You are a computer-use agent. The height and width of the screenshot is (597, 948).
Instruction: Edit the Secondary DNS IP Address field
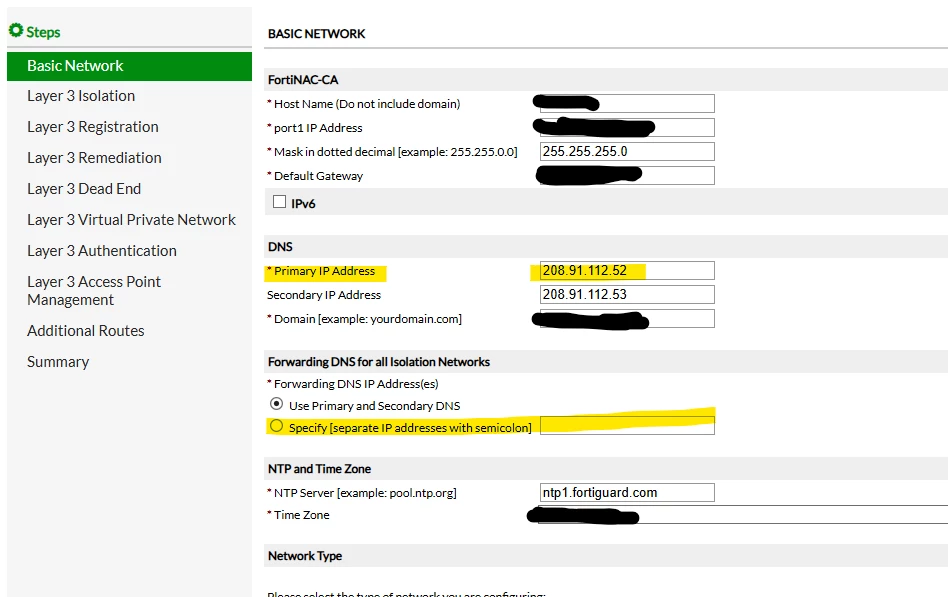coord(627,295)
